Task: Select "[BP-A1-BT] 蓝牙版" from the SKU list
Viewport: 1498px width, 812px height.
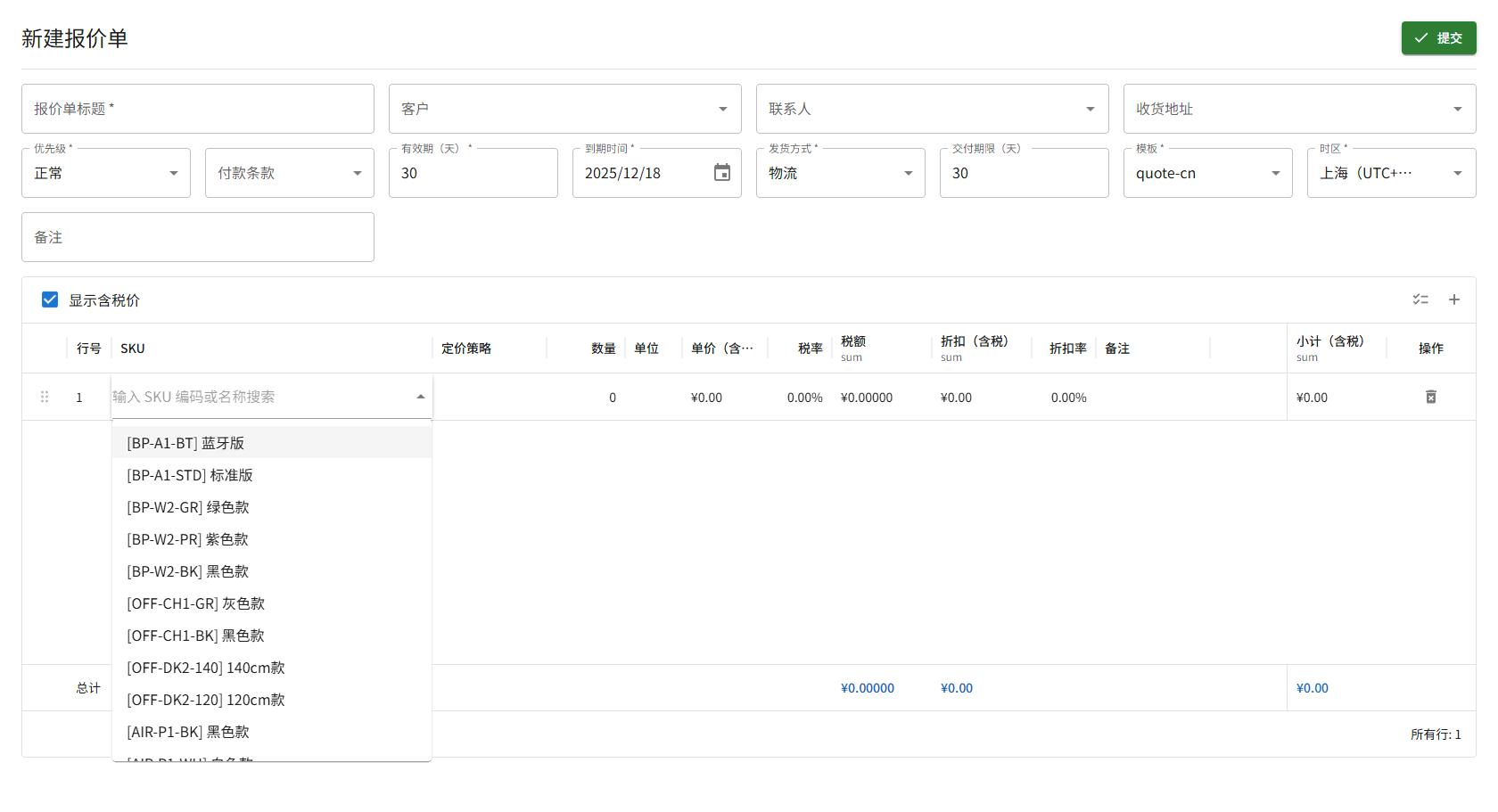Action: [x=186, y=442]
